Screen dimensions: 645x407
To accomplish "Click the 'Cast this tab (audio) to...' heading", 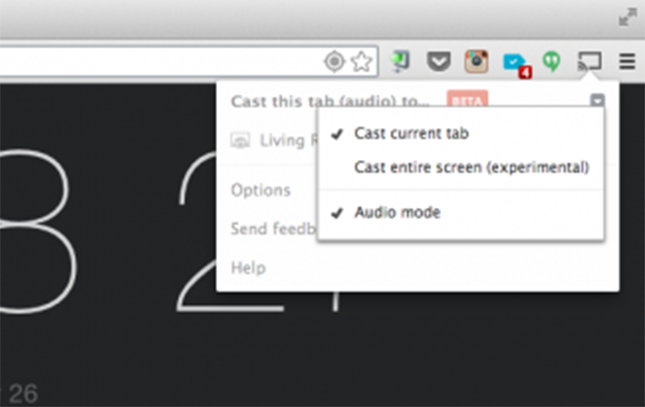I will pos(330,101).
